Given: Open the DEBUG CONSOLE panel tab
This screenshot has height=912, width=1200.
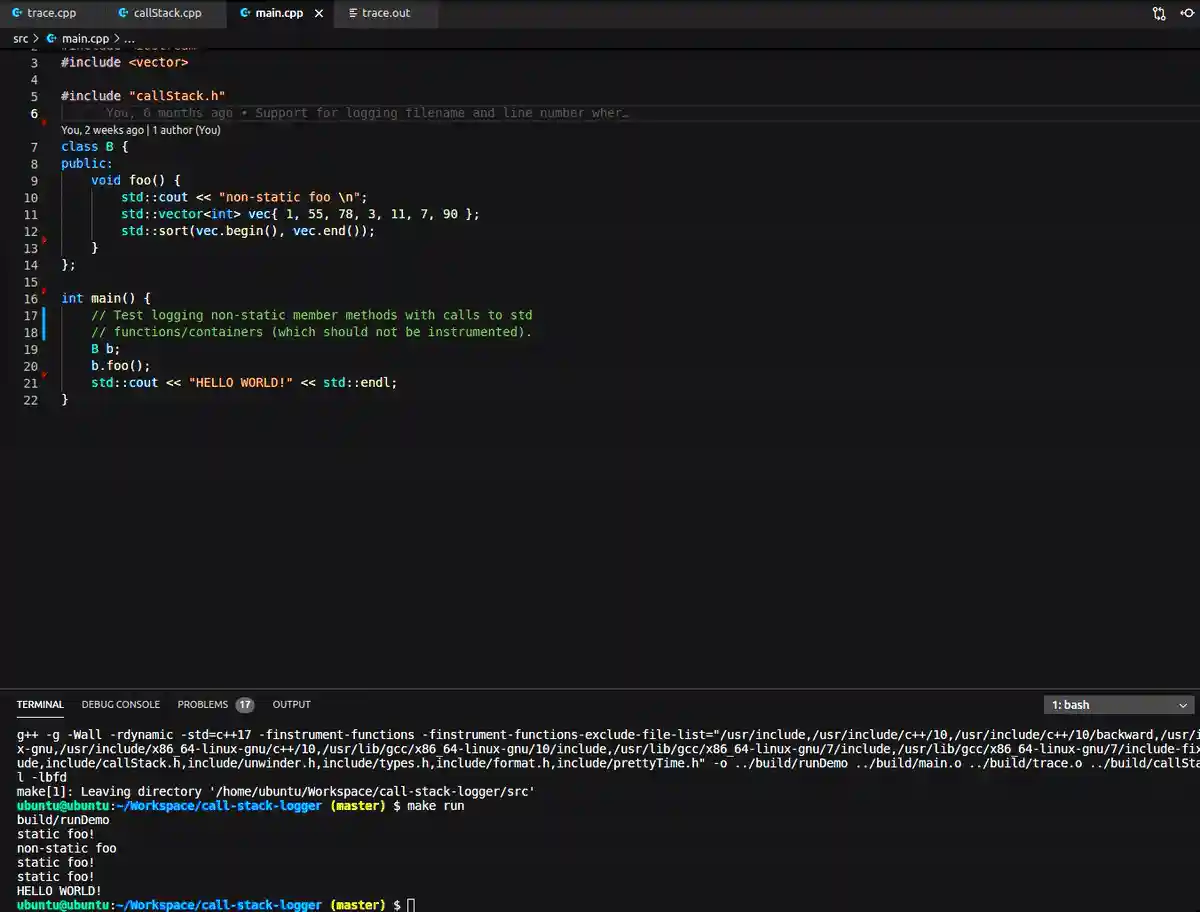Looking at the screenshot, I should 120,704.
